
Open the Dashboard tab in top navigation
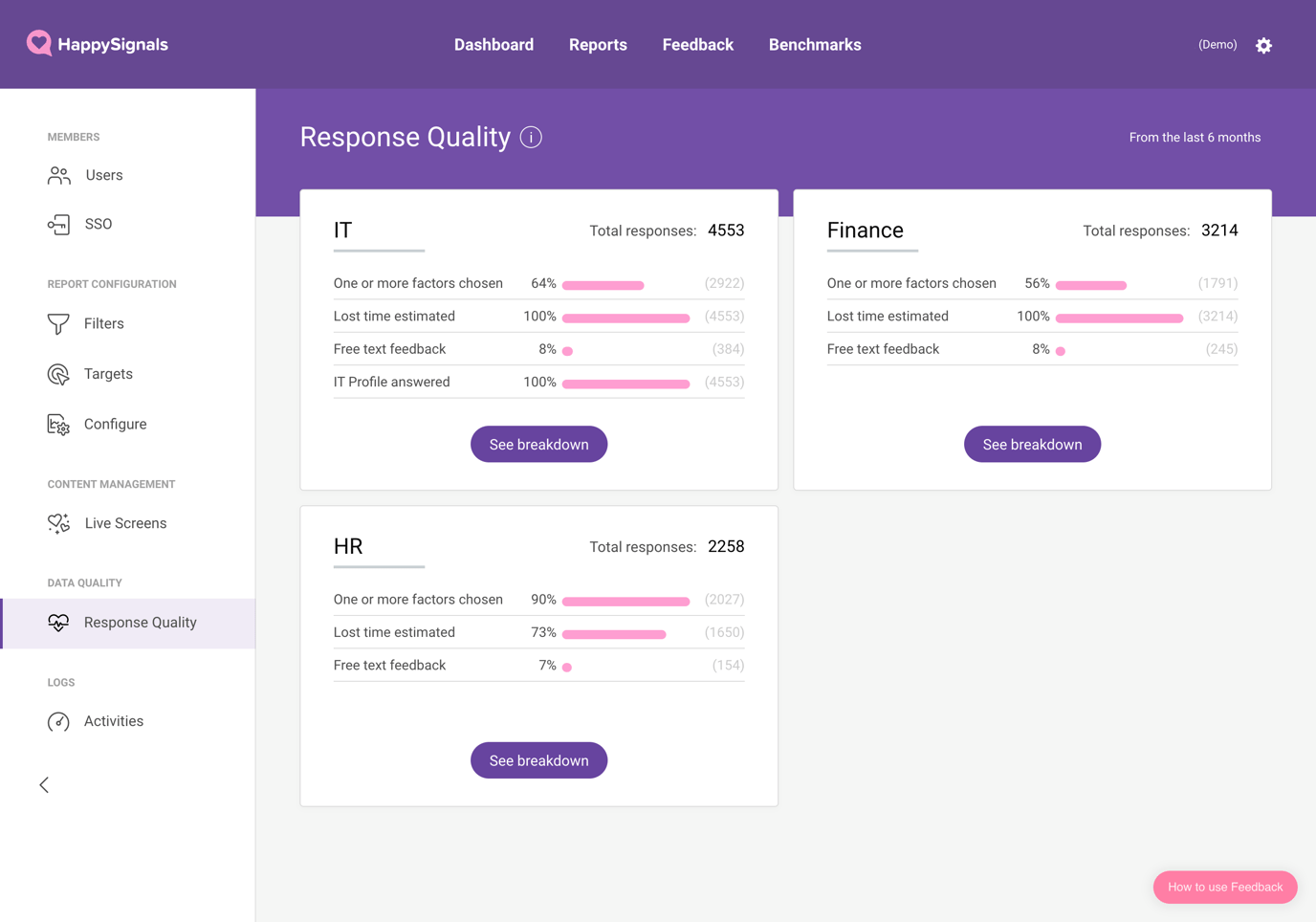tap(493, 45)
